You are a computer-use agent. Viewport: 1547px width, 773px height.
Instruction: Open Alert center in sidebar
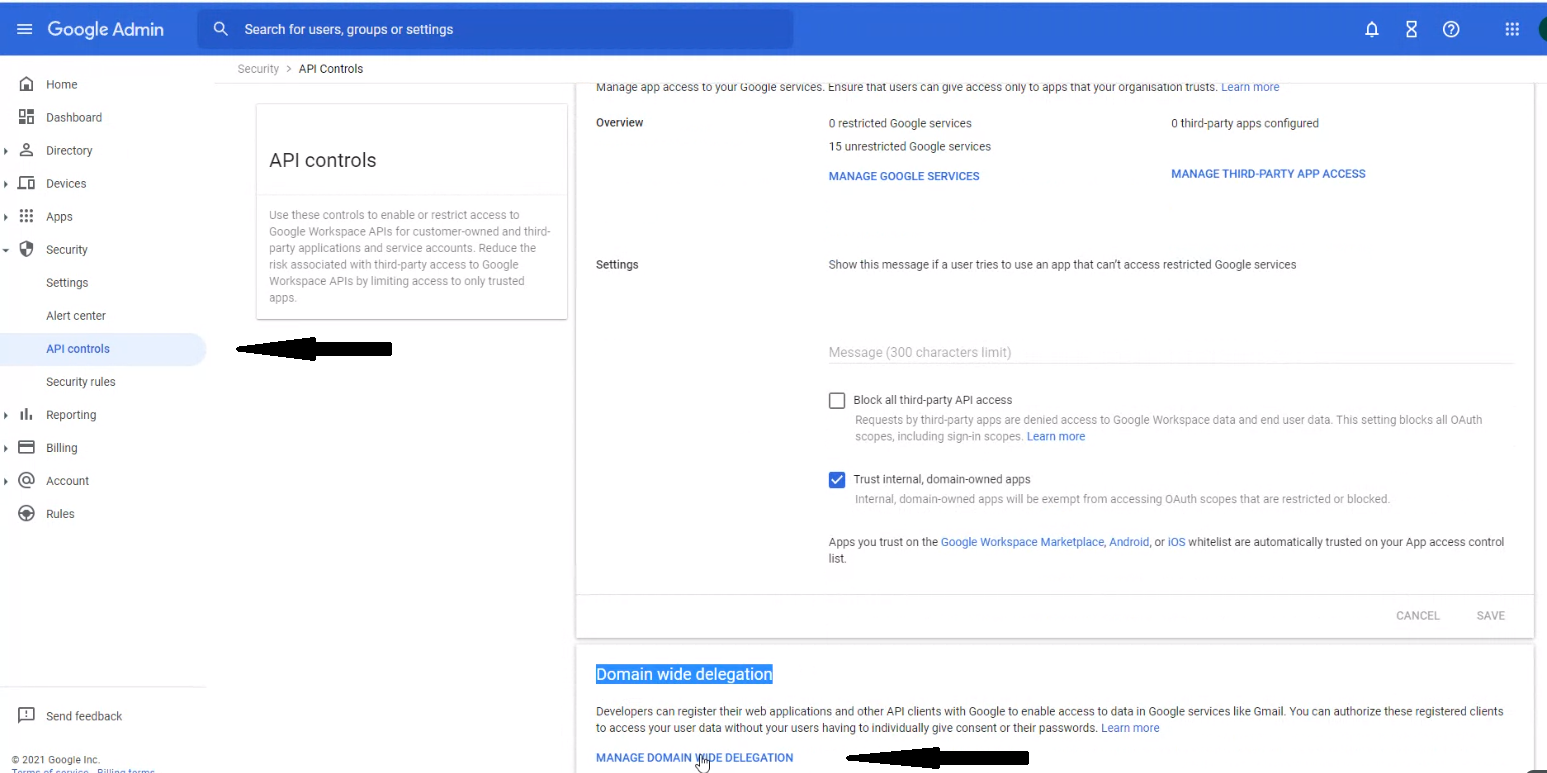tap(76, 316)
